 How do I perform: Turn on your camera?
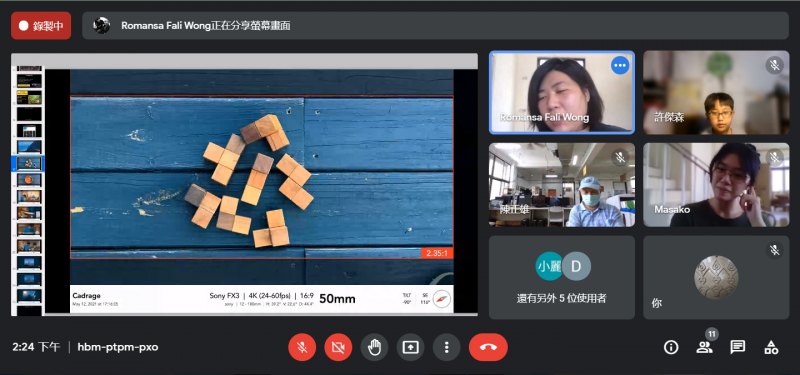(338, 347)
